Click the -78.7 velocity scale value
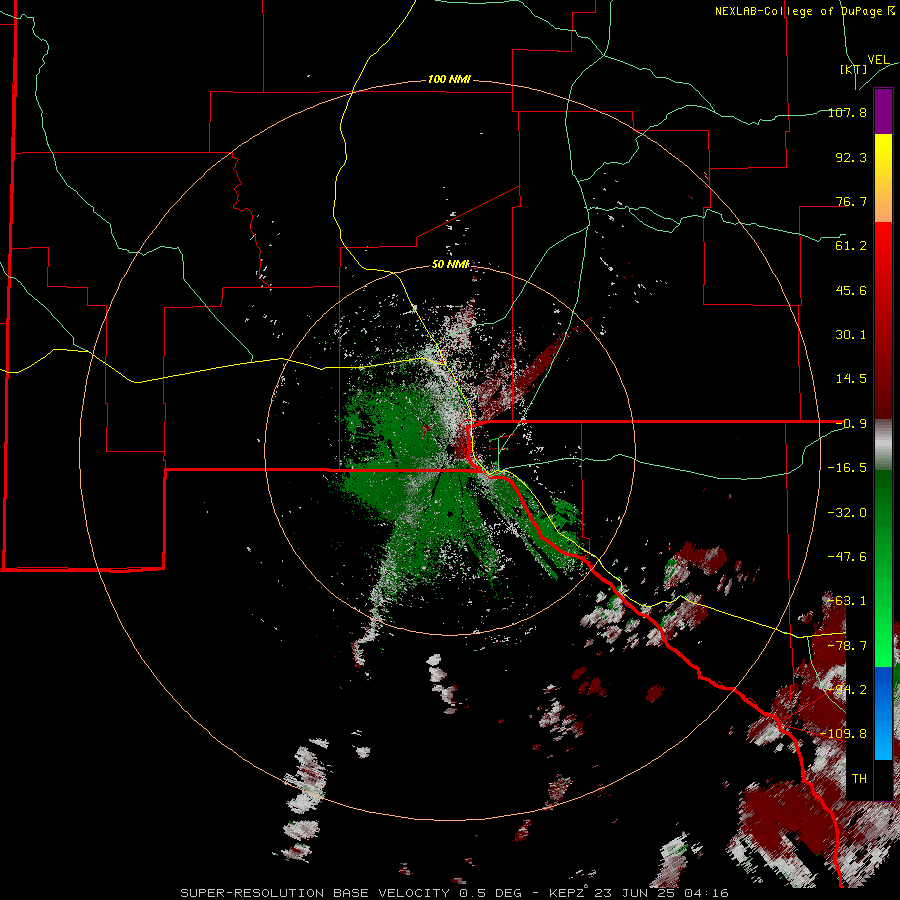This screenshot has height=900, width=900. 847,646
